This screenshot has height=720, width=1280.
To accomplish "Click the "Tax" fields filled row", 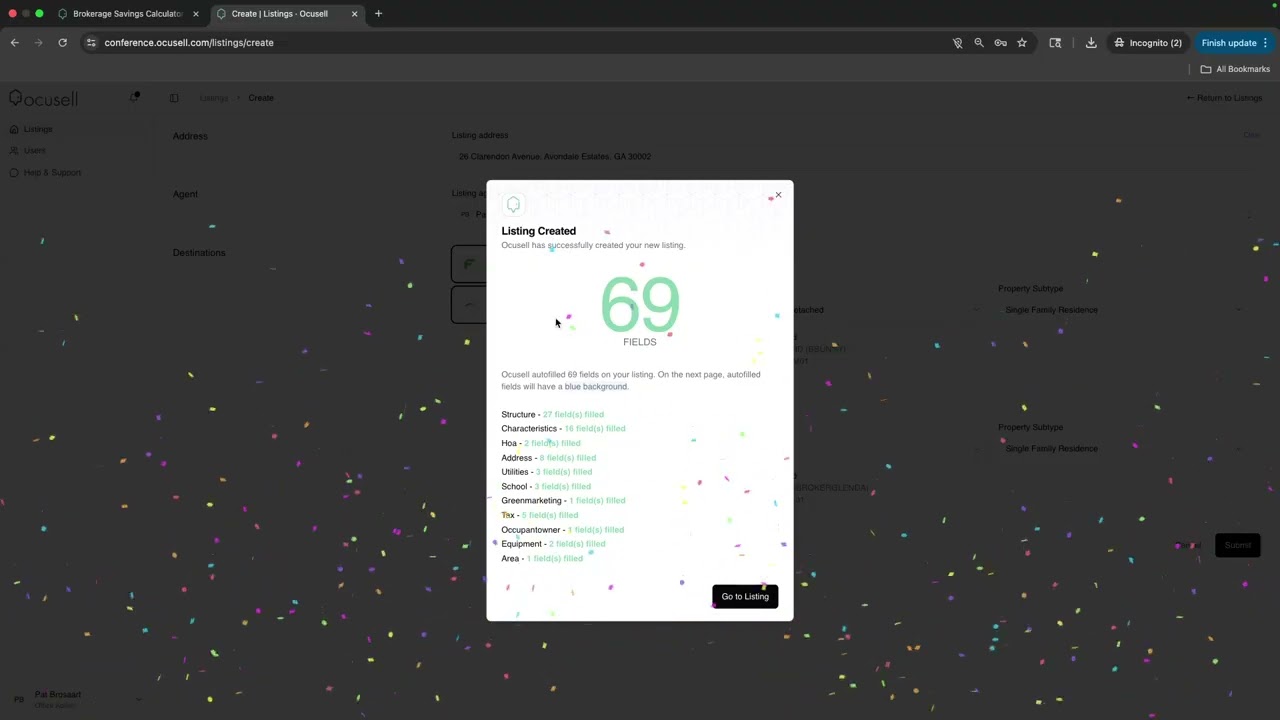I will point(540,515).
